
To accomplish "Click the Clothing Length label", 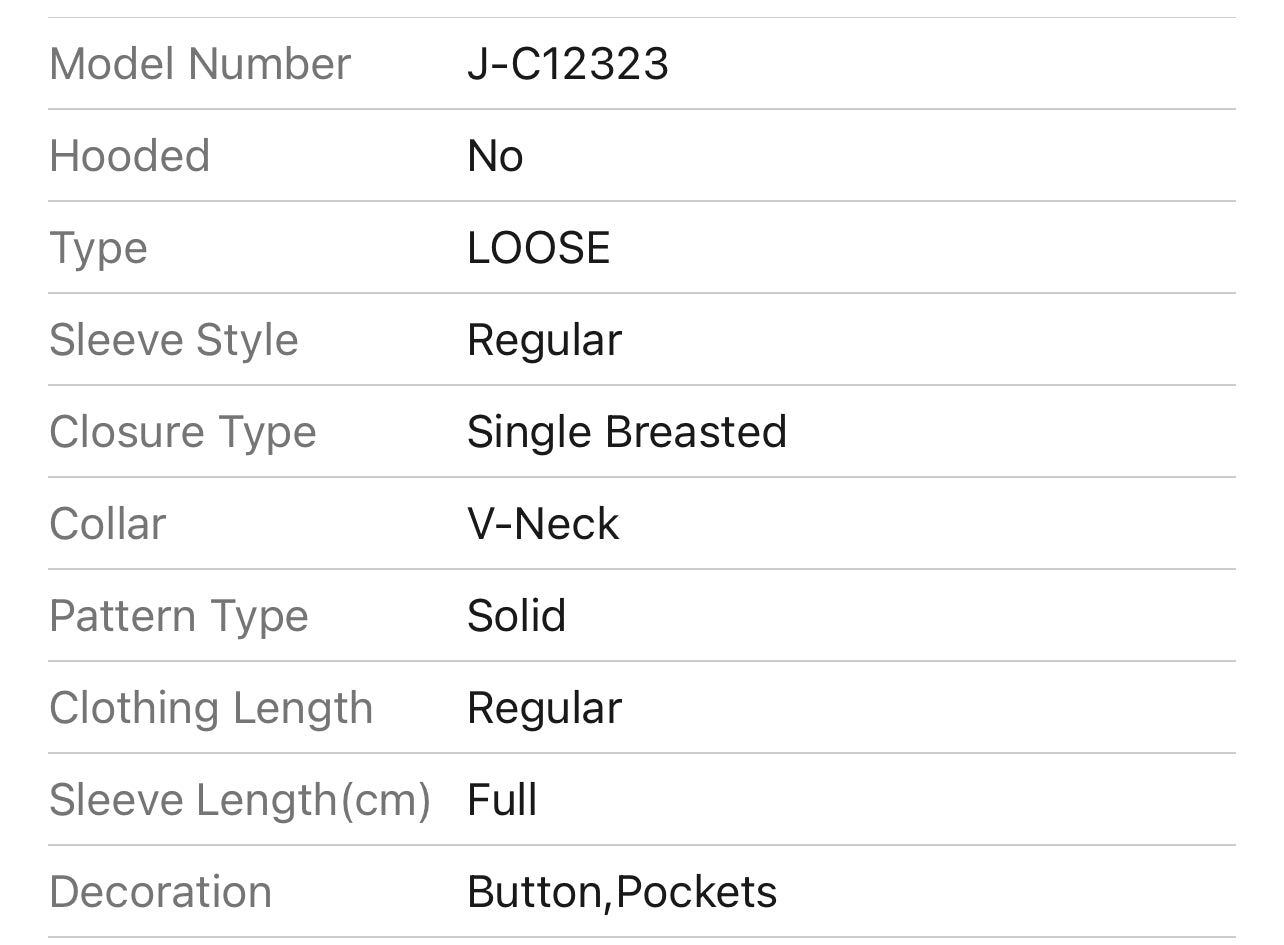I will 210,708.
